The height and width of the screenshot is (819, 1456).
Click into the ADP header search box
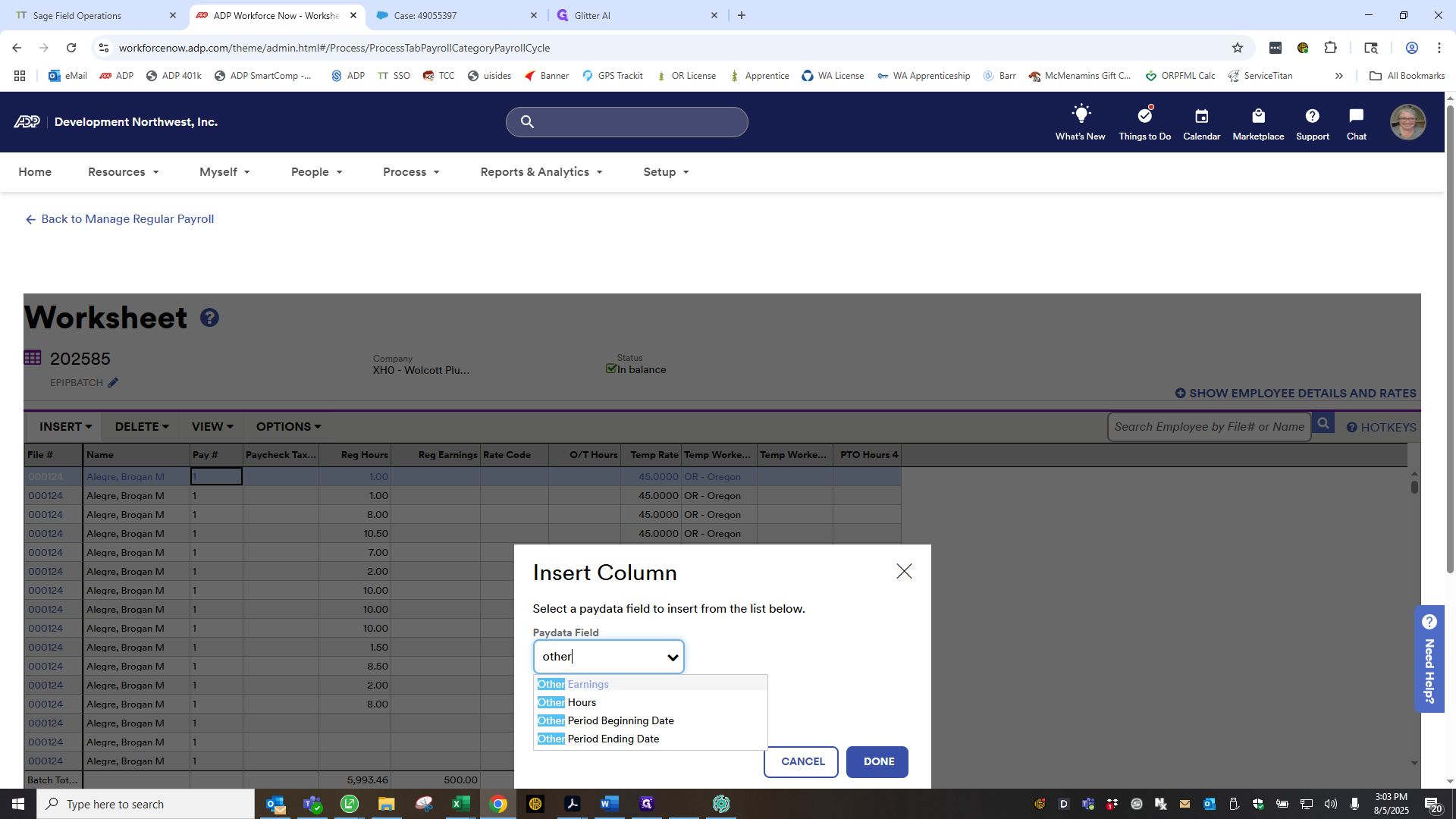[627, 122]
